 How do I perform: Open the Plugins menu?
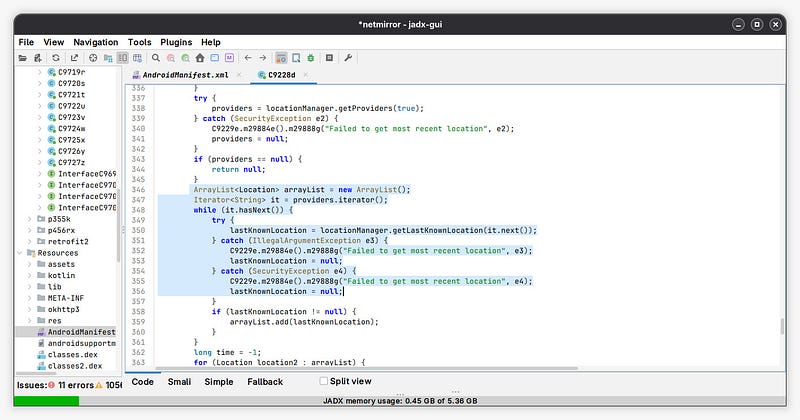pyautogui.click(x=176, y=42)
